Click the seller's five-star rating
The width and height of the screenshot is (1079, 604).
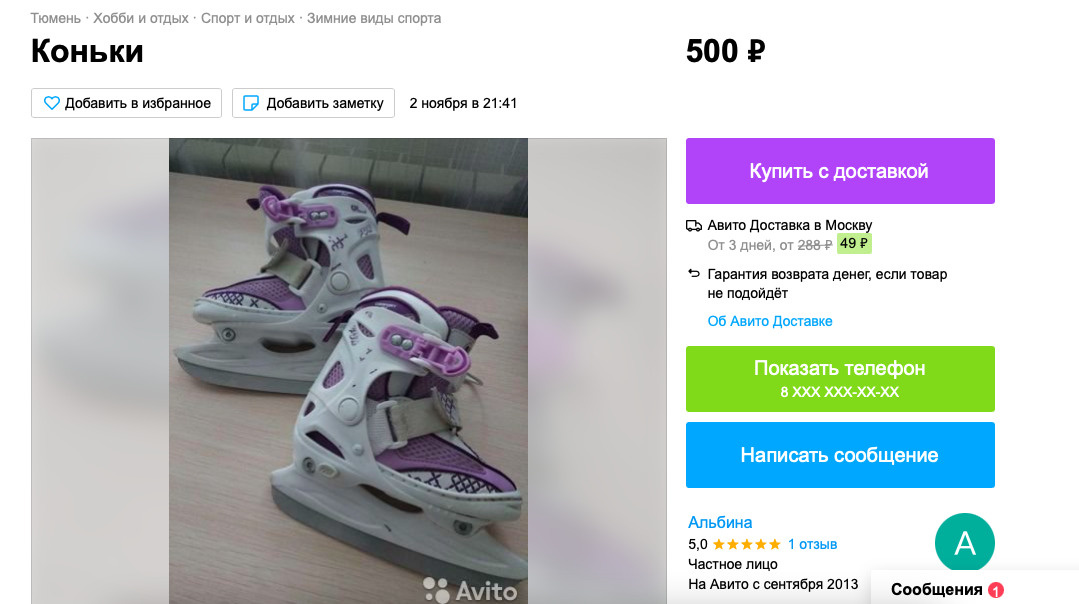pos(746,544)
